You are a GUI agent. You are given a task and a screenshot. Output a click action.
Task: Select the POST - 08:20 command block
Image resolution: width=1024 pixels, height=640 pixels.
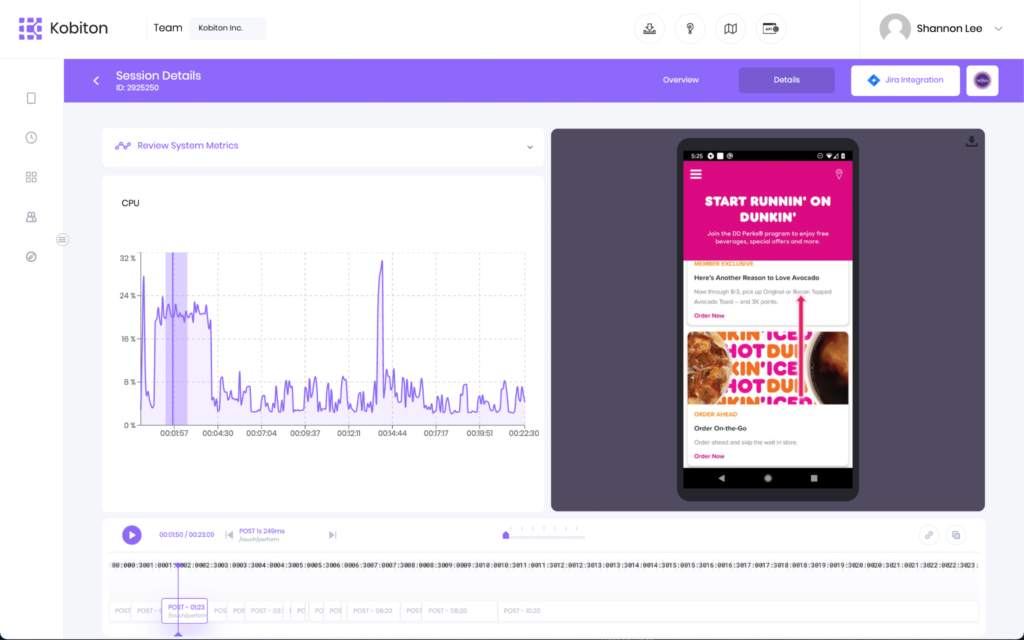(x=460, y=611)
